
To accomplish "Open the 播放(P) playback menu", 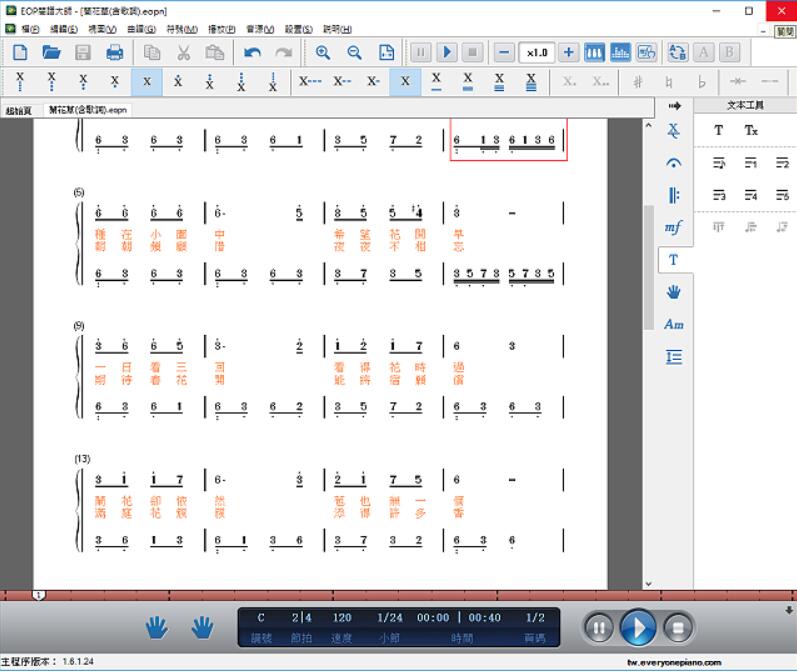I will pos(222,29).
